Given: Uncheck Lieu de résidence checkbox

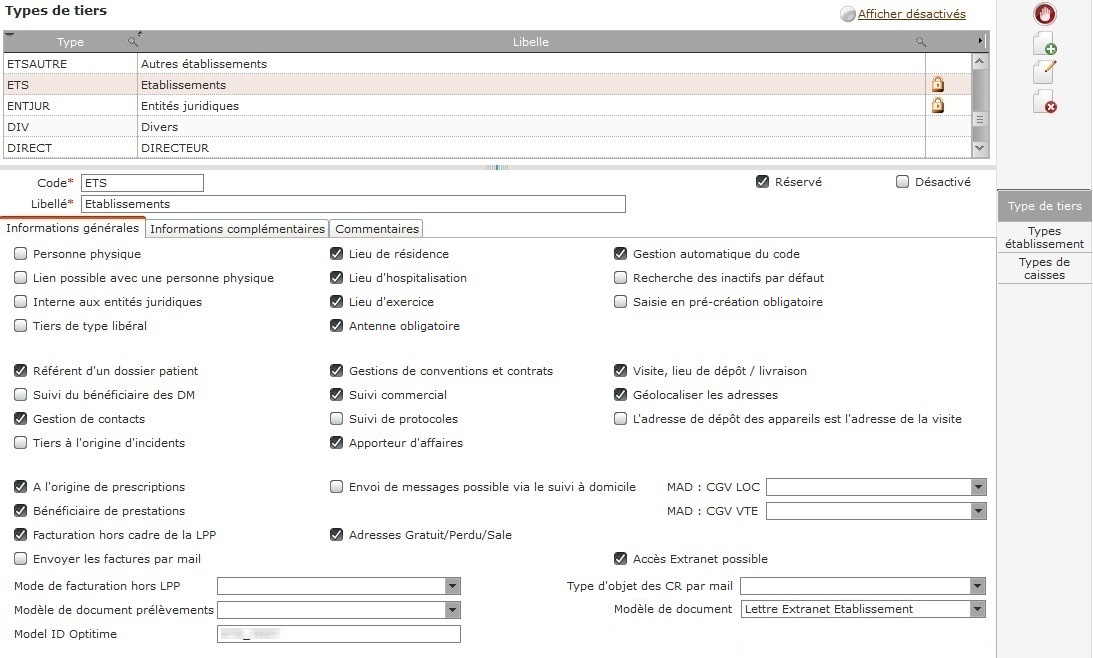Looking at the screenshot, I should [x=336, y=254].
